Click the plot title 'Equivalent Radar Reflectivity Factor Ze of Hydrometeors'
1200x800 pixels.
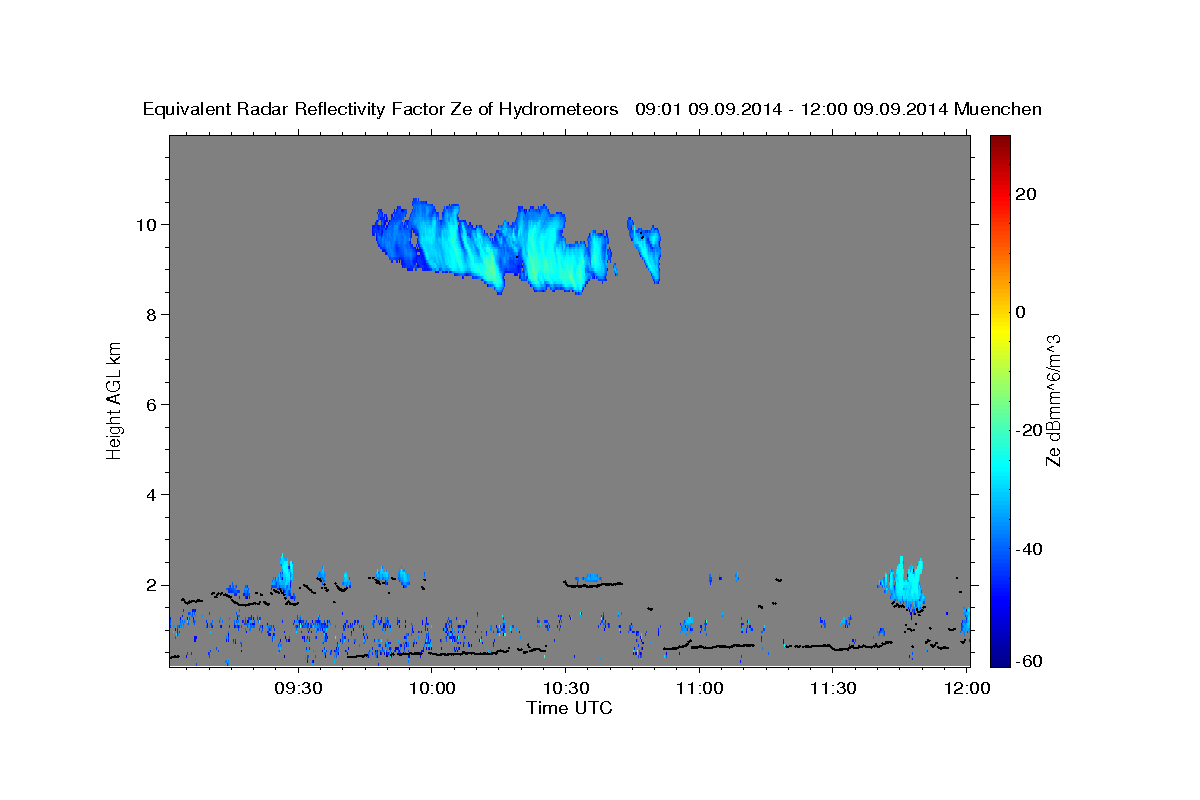381,109
